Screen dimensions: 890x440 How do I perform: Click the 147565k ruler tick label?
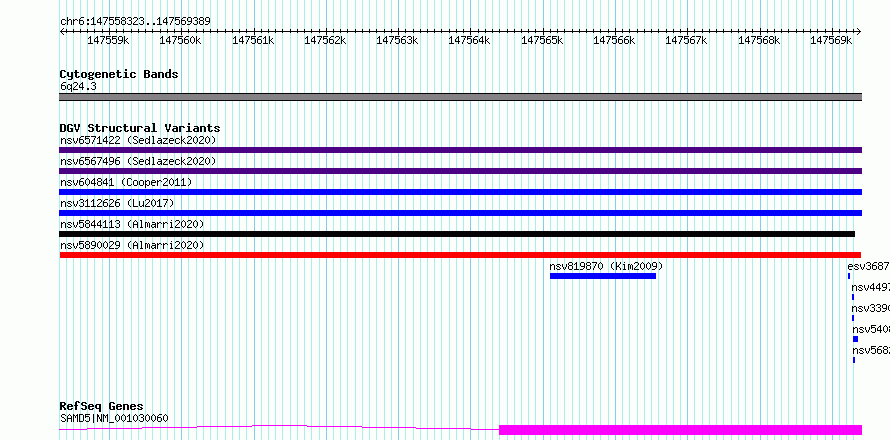(x=542, y=40)
